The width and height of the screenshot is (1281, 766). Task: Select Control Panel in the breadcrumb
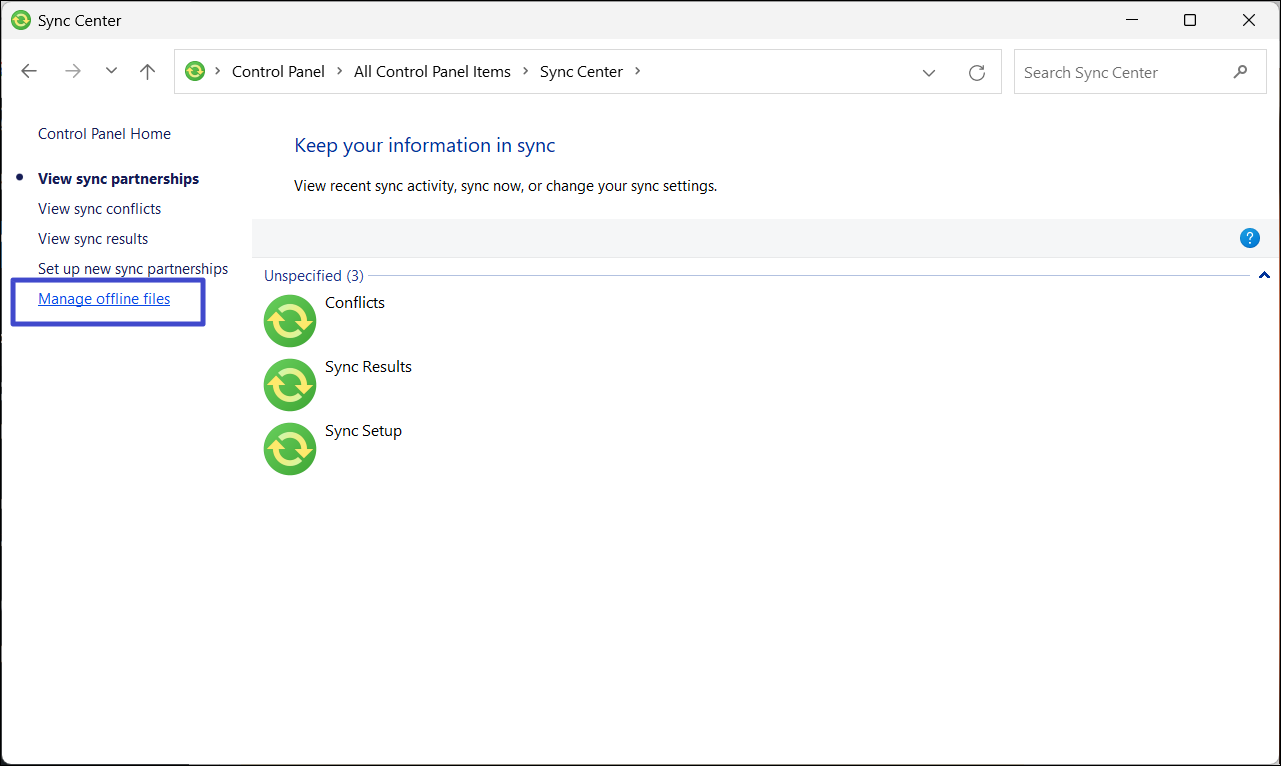(278, 72)
